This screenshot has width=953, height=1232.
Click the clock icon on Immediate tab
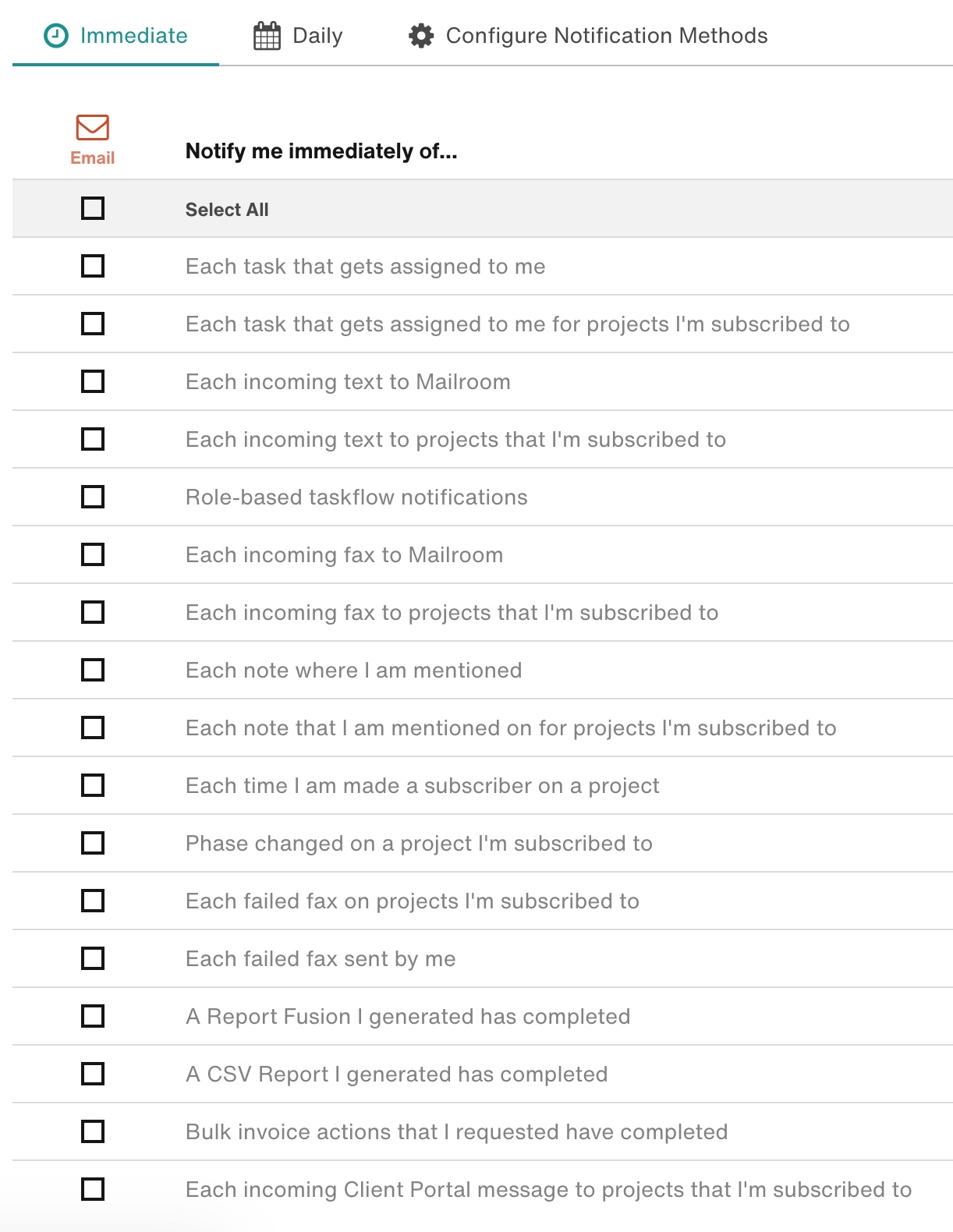tap(56, 36)
